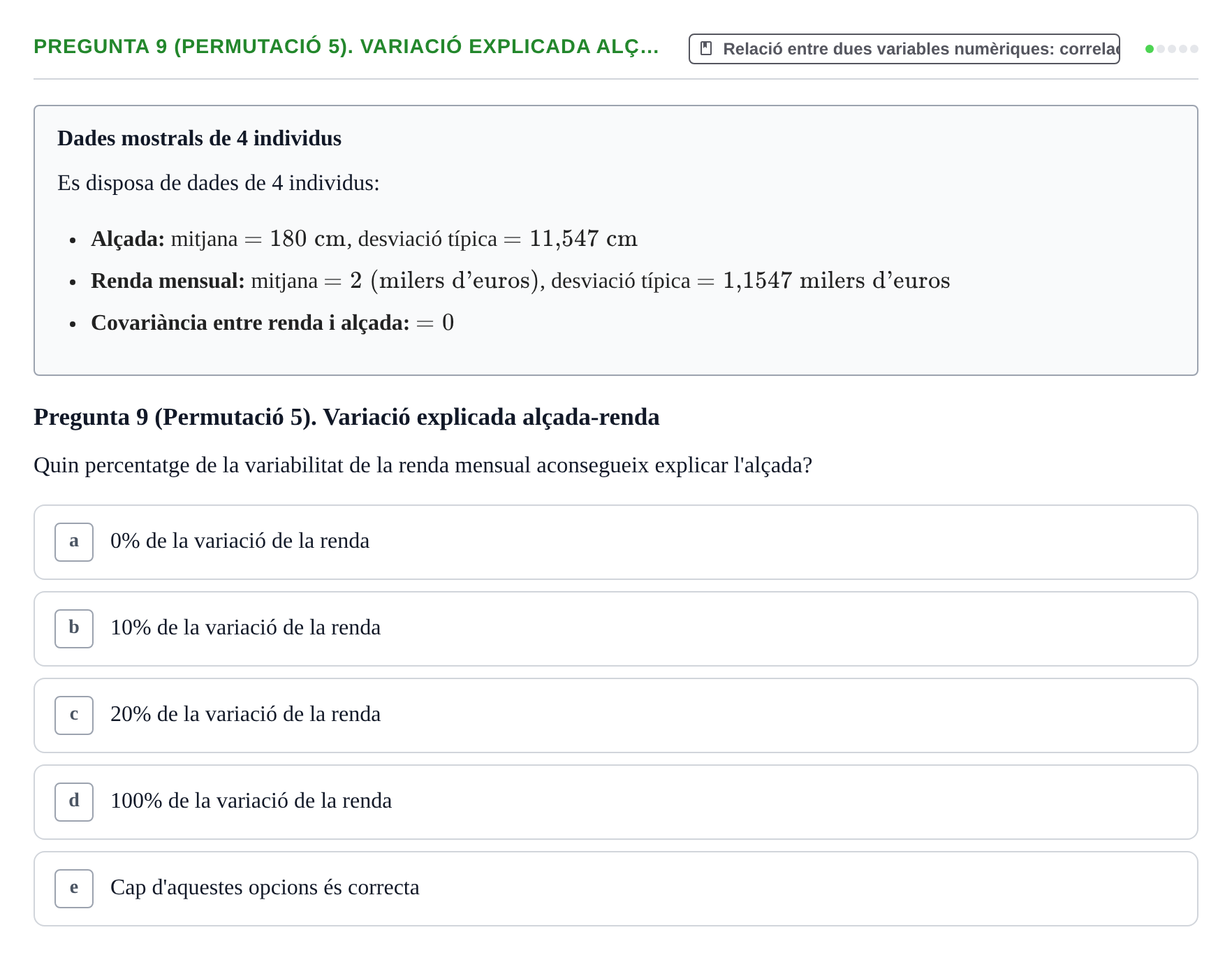Screen dimensions: 1232x960
Task: Choose option e: Cap d'aquestes opcions
Action: [615, 889]
